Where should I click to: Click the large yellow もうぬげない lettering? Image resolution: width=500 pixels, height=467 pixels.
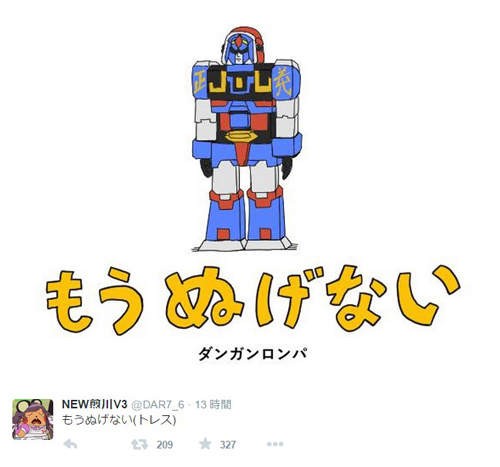[x=253, y=300]
